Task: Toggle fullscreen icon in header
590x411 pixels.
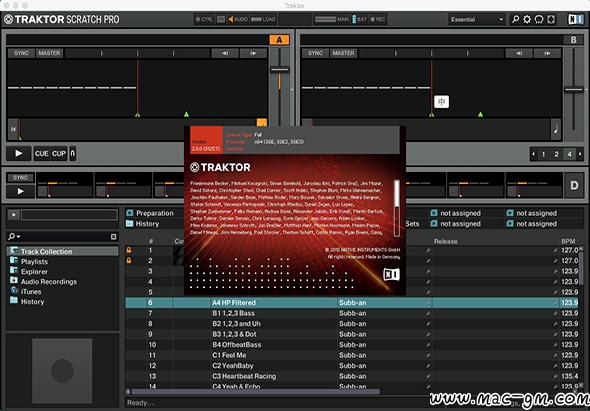Action: click(x=551, y=19)
